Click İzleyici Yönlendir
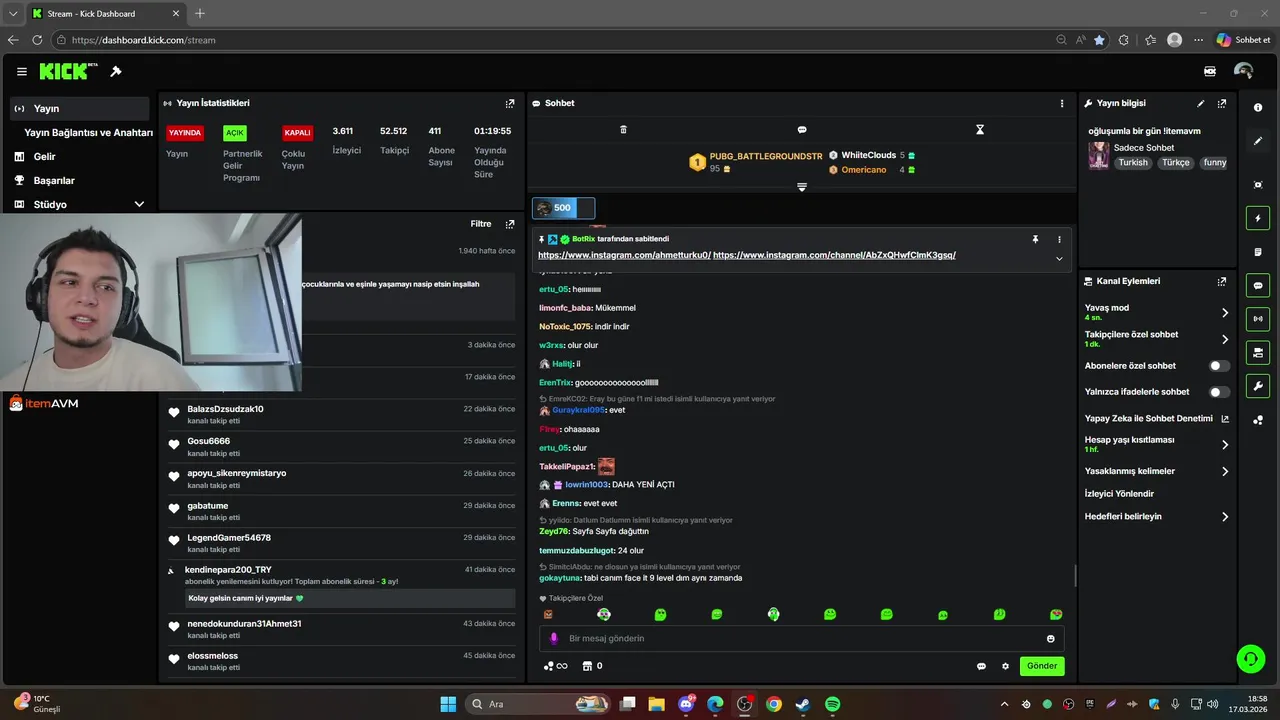 pyautogui.click(x=1119, y=494)
